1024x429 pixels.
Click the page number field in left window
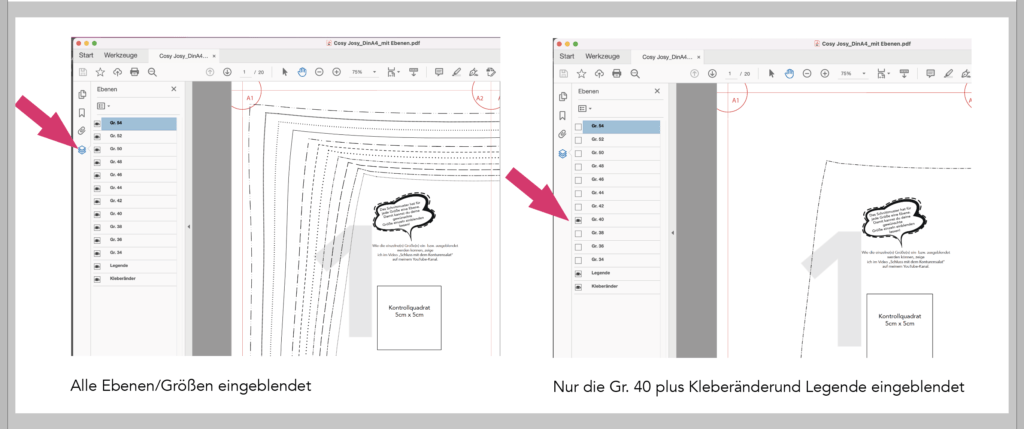click(x=245, y=72)
